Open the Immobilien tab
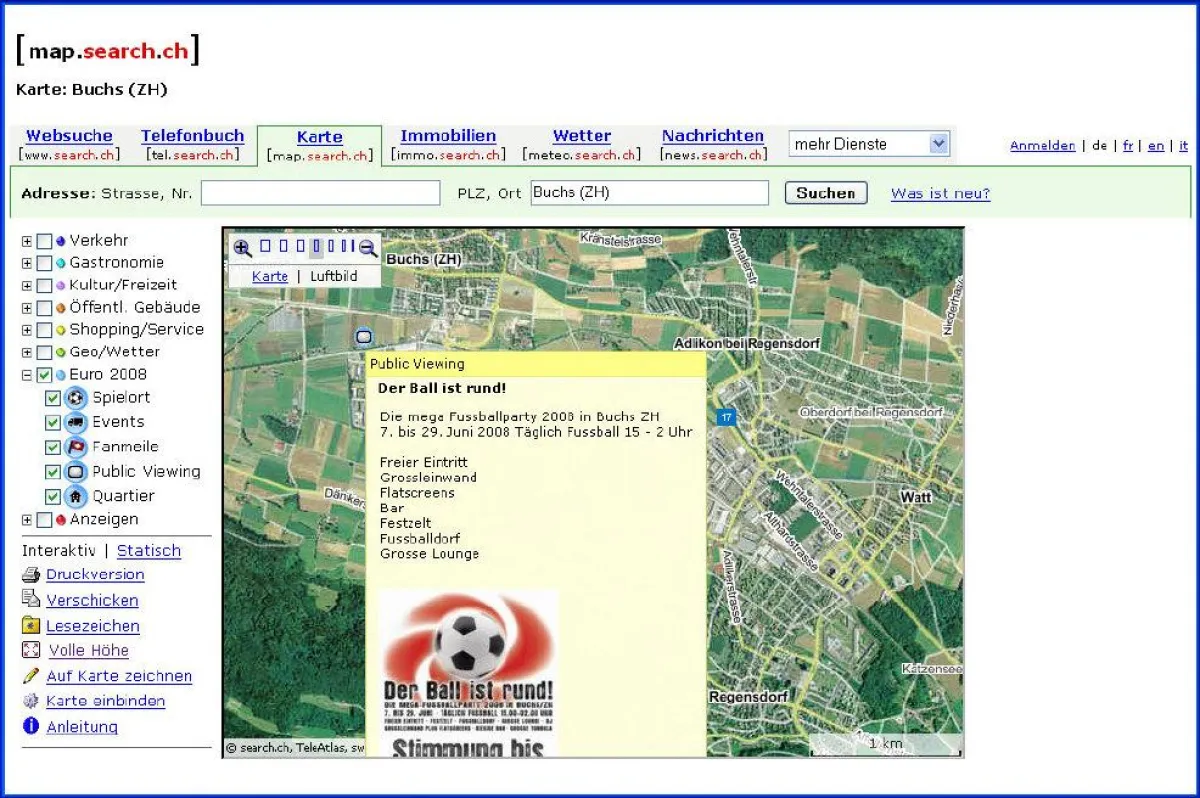 [x=448, y=135]
